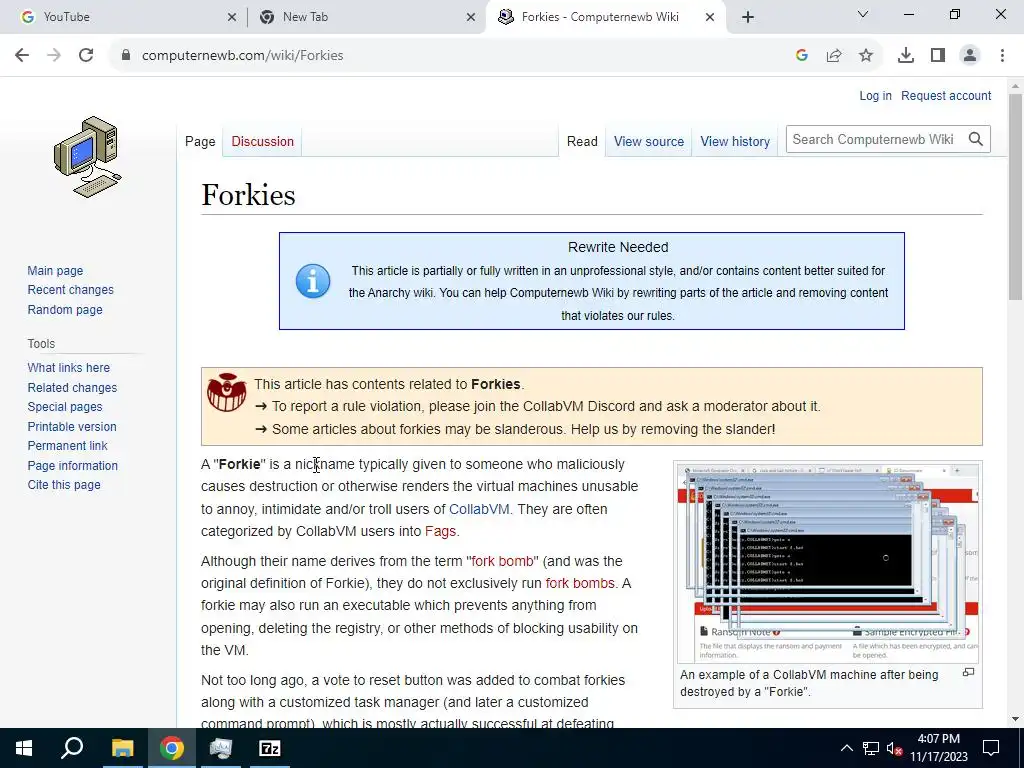
Task: Open What links here
Action: click(x=69, y=368)
